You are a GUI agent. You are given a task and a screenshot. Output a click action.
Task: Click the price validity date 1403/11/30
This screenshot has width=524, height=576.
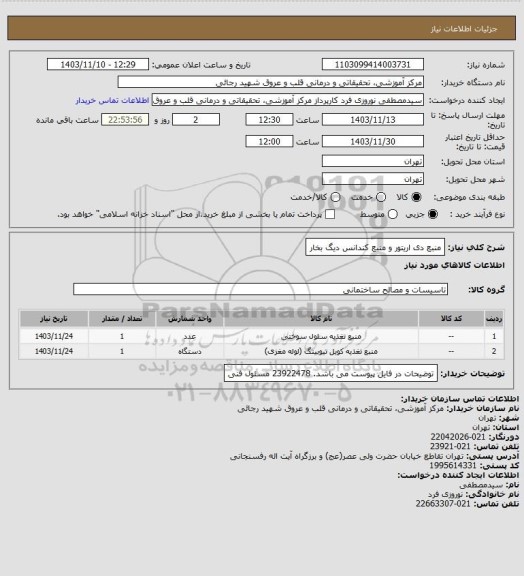pyautogui.click(x=373, y=141)
